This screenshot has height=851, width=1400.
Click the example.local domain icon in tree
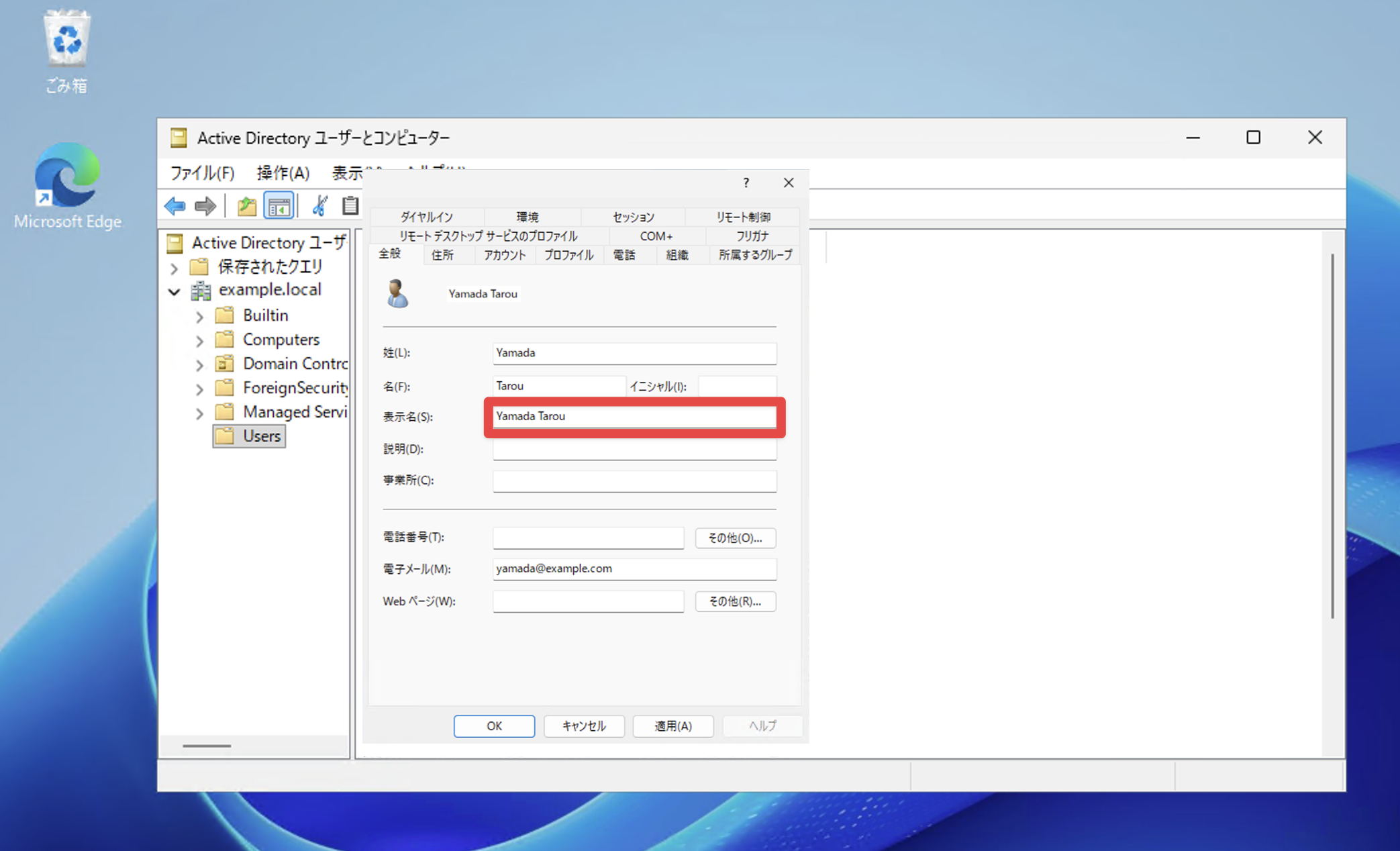point(201,291)
